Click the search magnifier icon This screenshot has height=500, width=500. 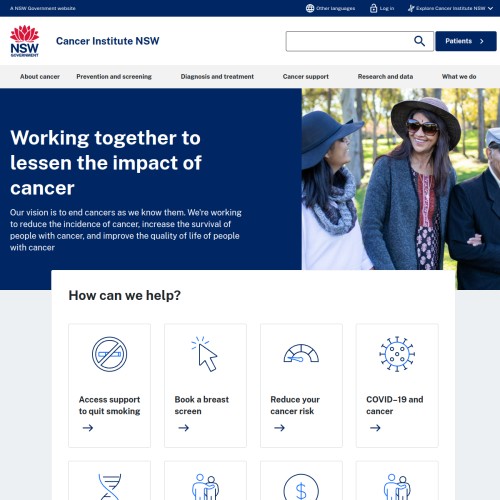(x=419, y=41)
